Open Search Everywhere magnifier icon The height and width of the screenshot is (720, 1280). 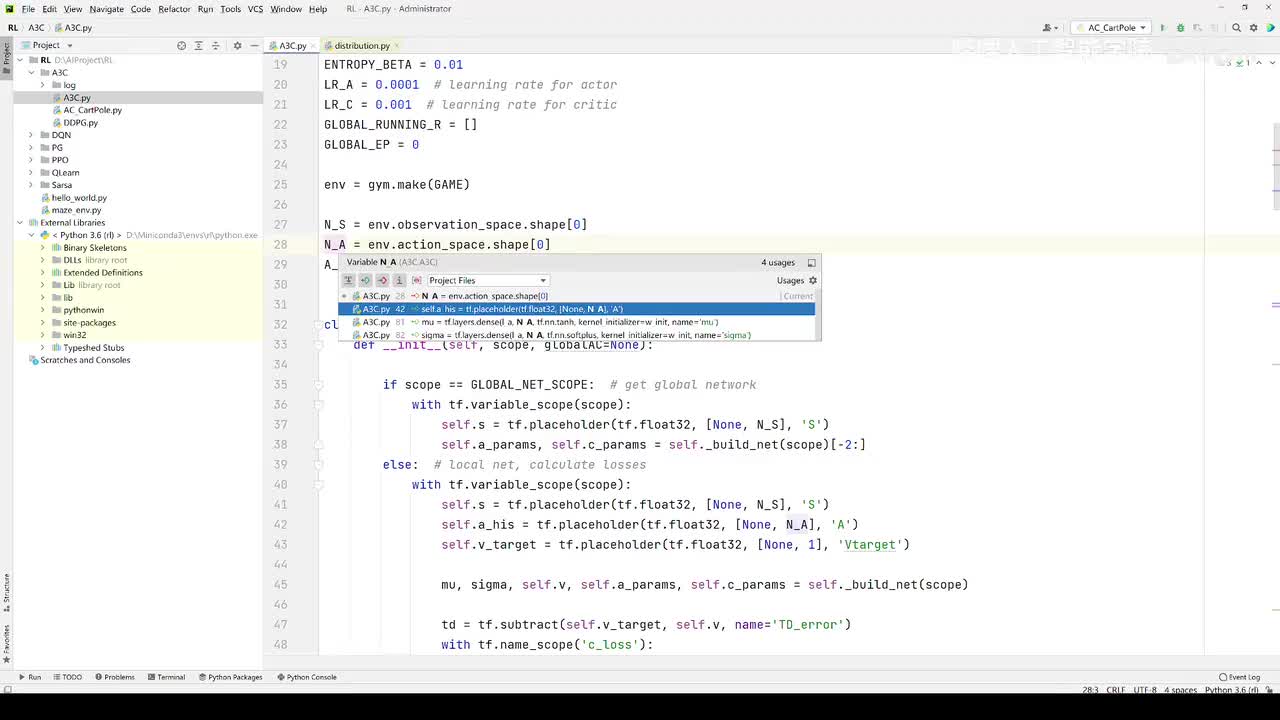(x=1237, y=28)
